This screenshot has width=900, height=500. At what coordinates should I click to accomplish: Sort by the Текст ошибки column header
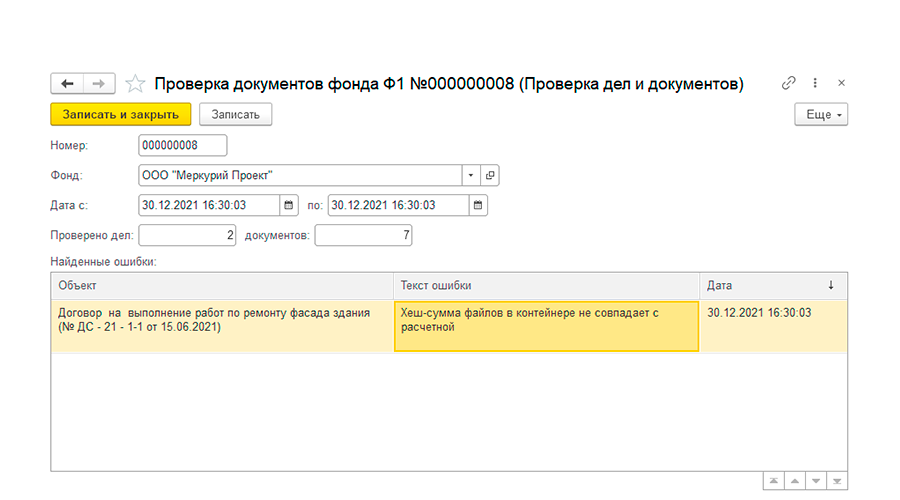click(546, 285)
